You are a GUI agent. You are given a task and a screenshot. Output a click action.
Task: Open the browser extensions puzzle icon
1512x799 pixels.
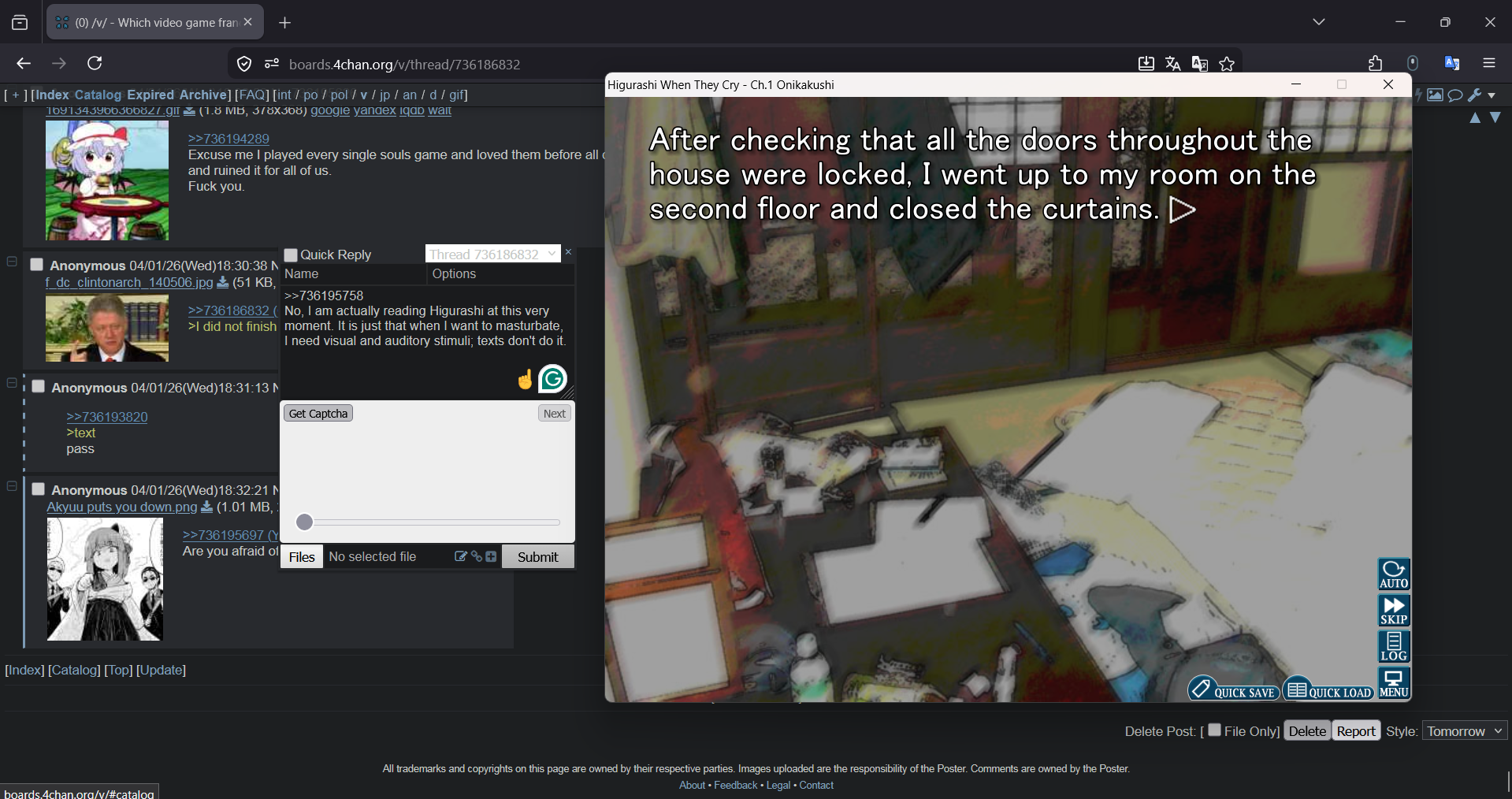pyautogui.click(x=1376, y=64)
